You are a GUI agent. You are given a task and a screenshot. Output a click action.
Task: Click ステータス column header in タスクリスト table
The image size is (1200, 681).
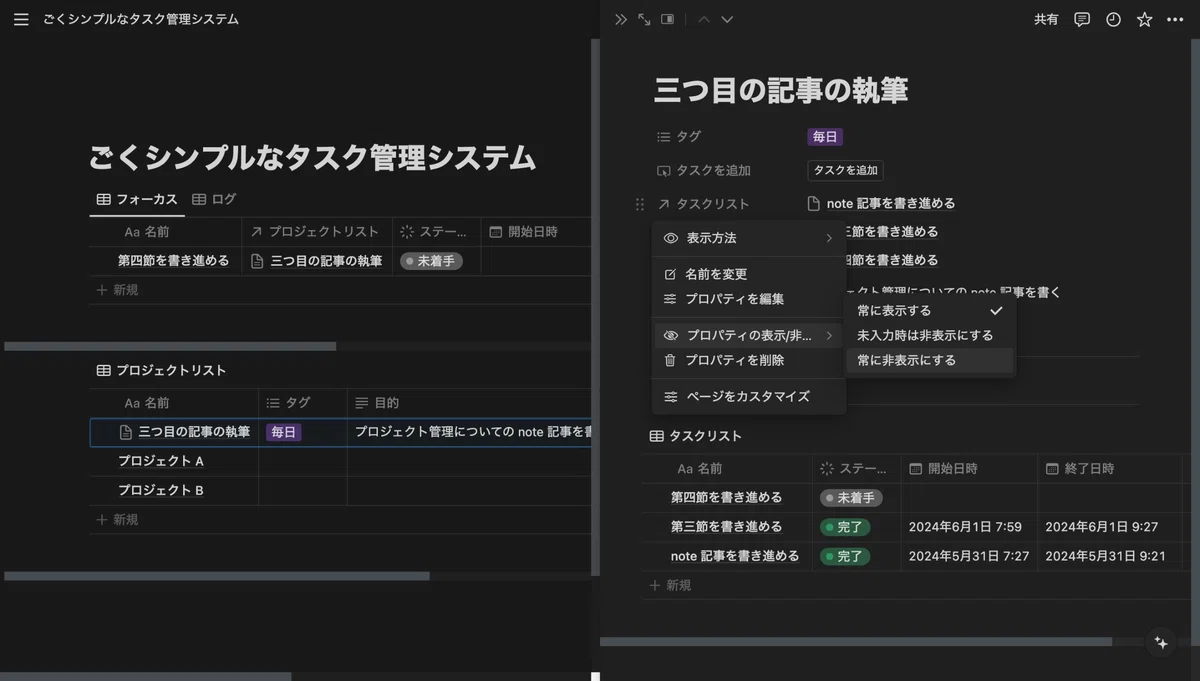856,469
